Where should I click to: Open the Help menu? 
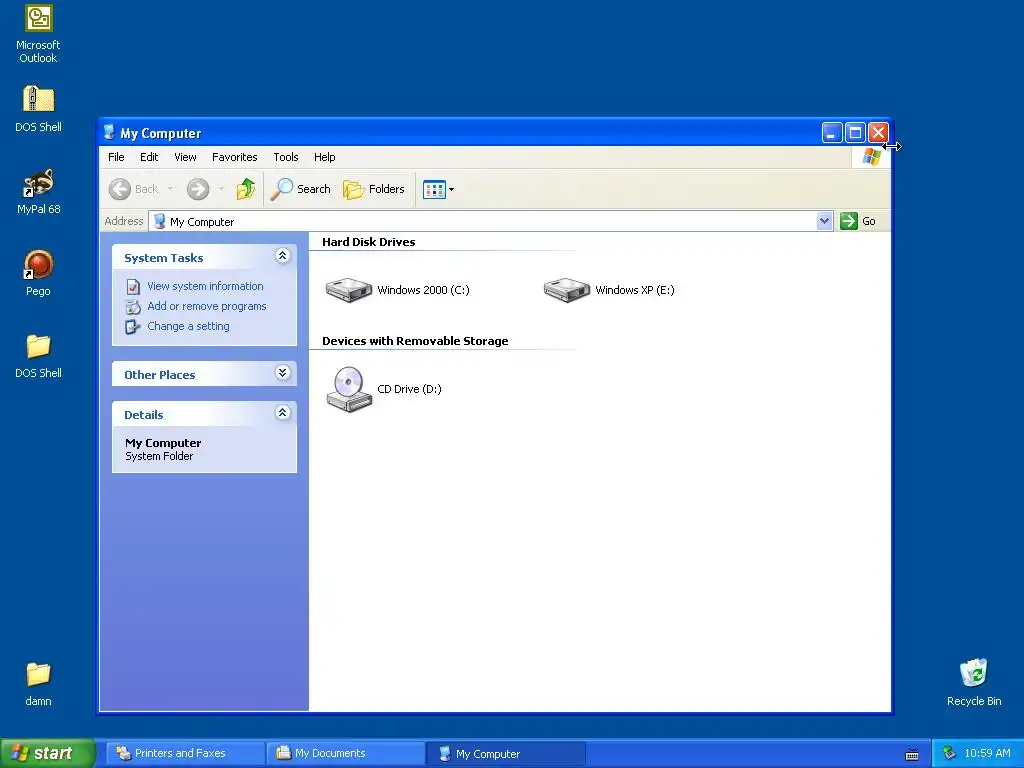coord(325,157)
